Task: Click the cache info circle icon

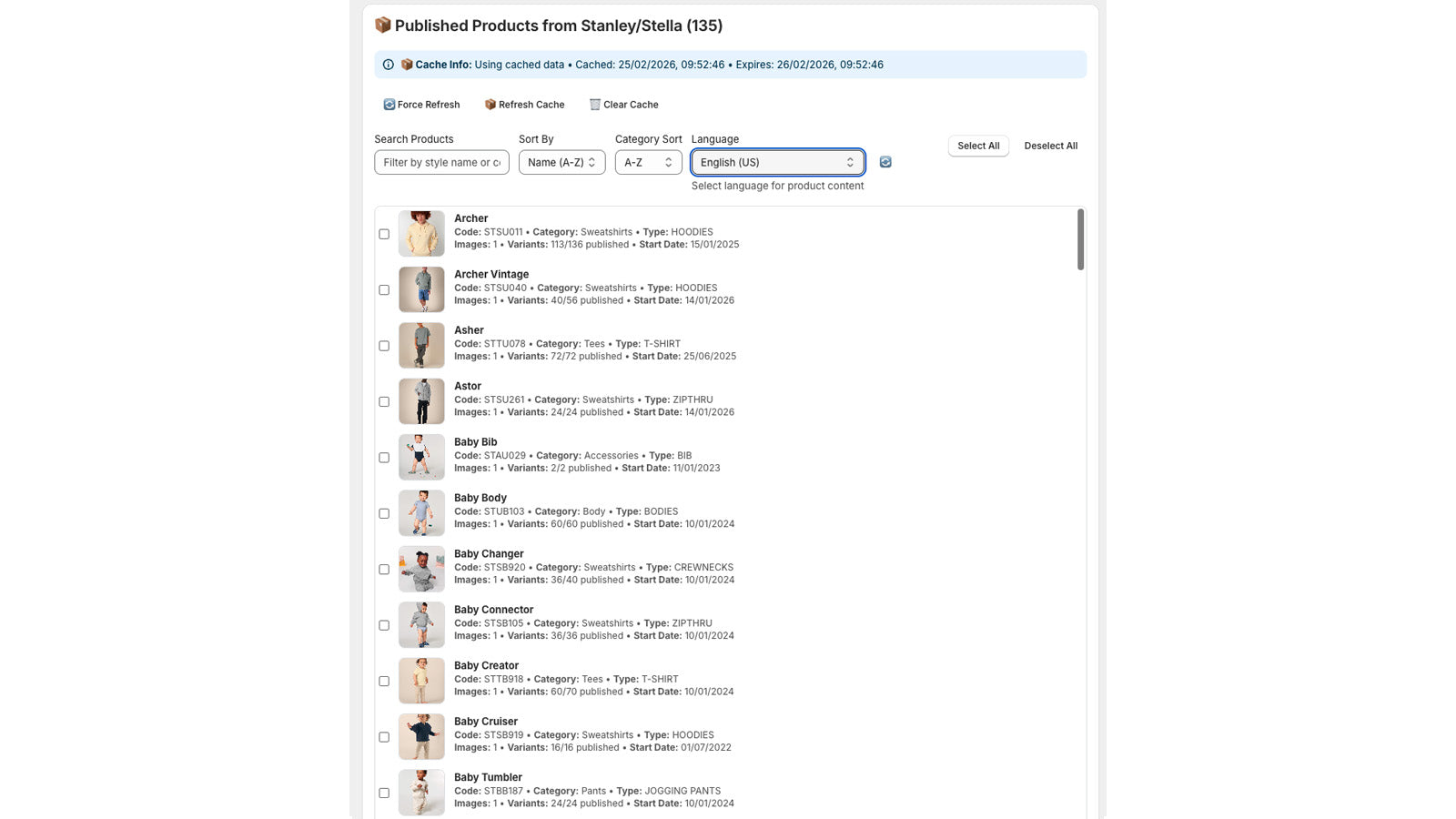Action: (389, 65)
